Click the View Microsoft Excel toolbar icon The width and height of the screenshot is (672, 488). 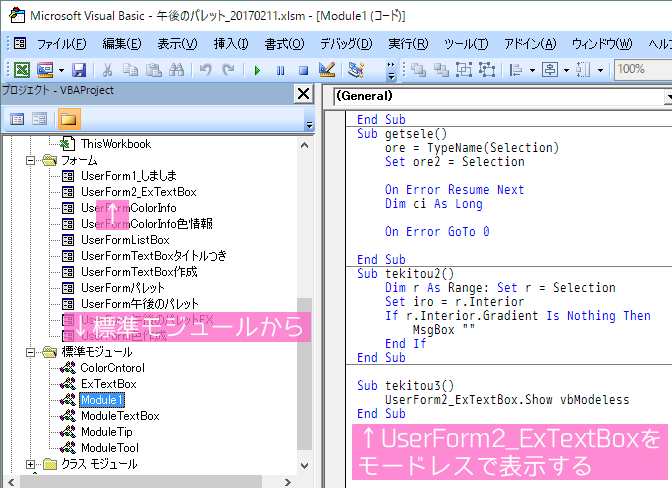[22, 69]
